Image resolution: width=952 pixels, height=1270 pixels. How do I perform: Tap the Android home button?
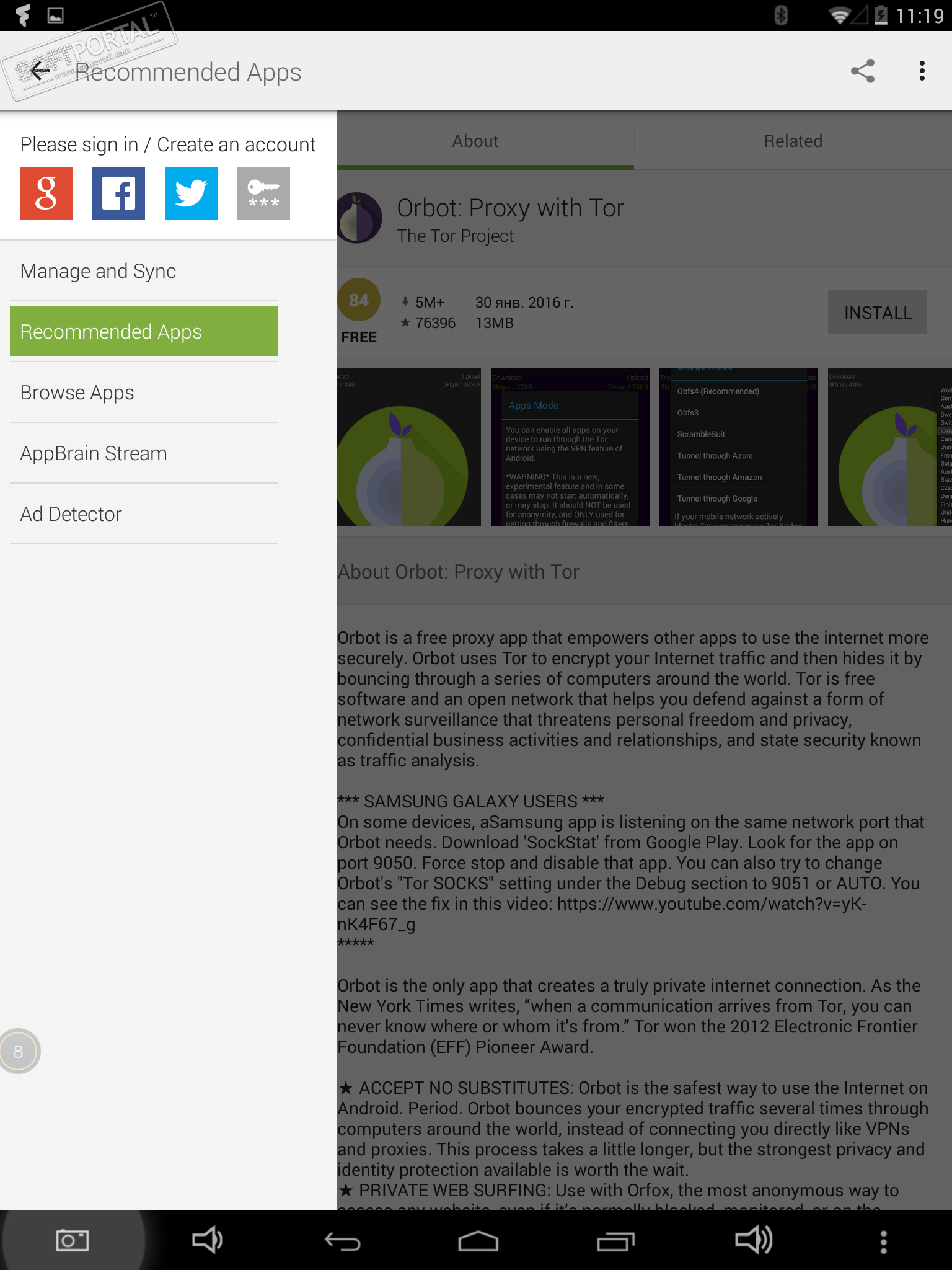(478, 1241)
